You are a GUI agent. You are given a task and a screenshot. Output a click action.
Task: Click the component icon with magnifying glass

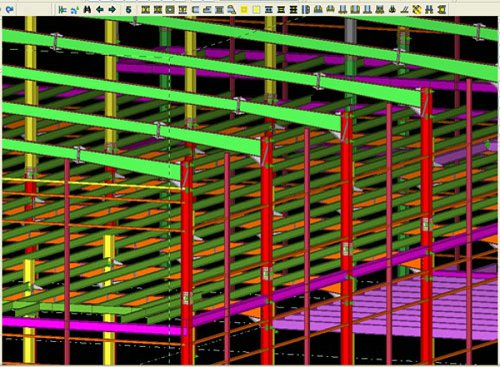(232, 10)
